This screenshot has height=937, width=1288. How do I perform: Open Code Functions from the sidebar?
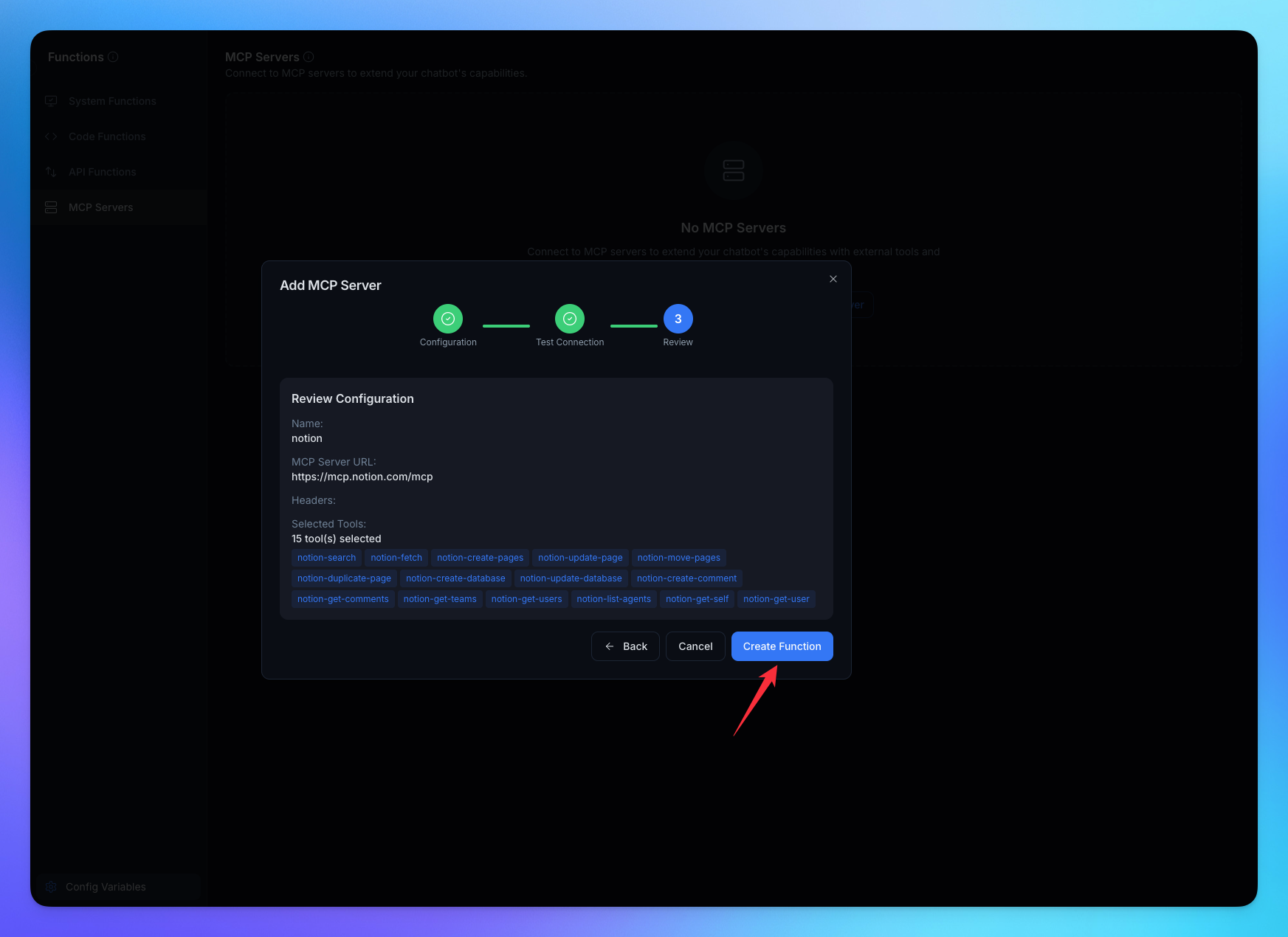(x=106, y=136)
